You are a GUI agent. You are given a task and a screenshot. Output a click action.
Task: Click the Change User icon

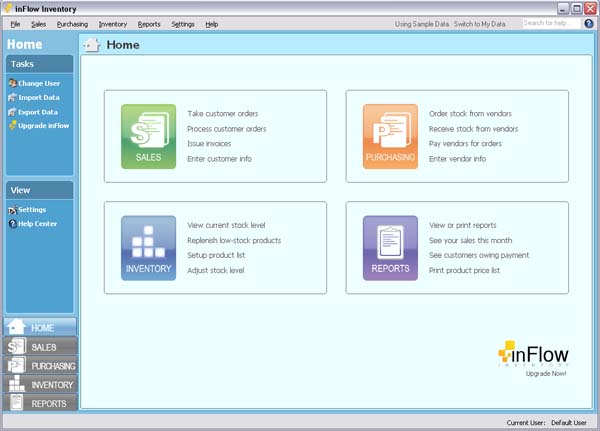click(12, 83)
